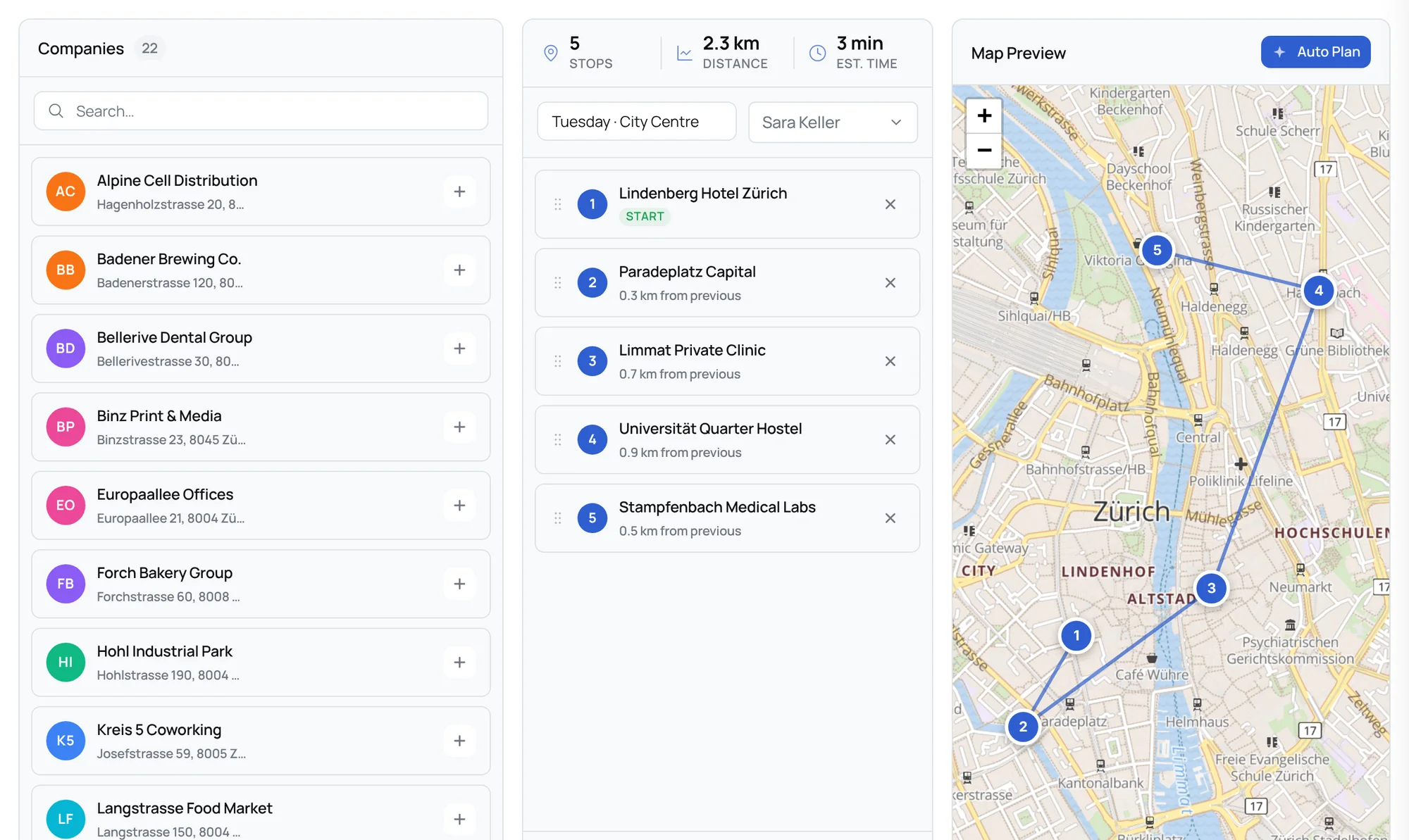Focus the company Search field
The image size is (1409, 840).
[x=261, y=111]
